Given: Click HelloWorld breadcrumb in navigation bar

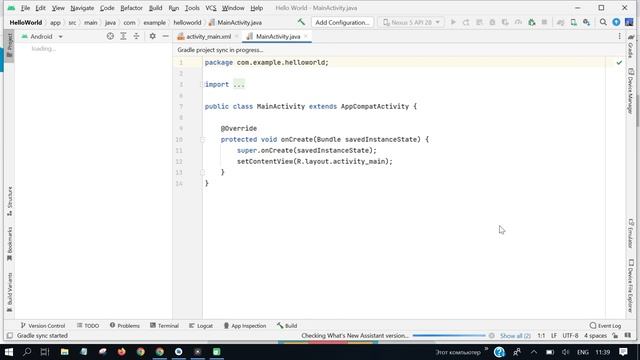Looking at the screenshot, I should pyautogui.click(x=26, y=22).
